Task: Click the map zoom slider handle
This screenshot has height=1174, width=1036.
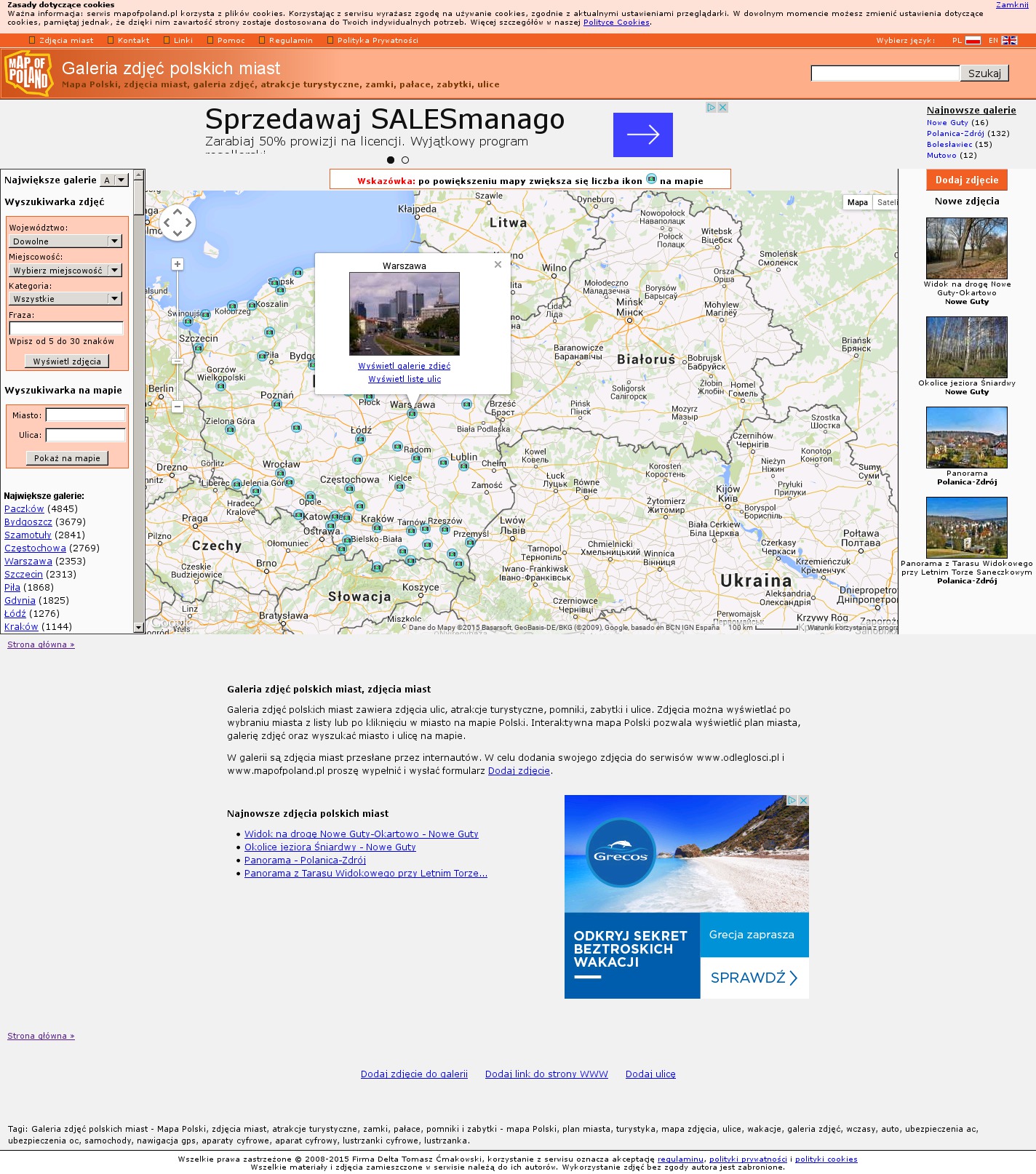Action: 178,361
